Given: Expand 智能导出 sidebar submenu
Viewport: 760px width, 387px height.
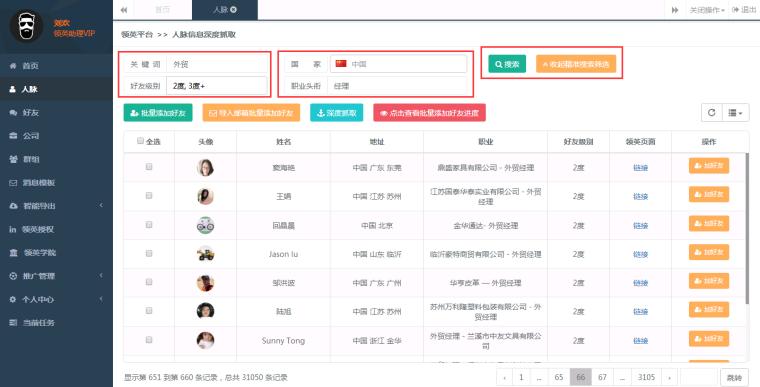Looking at the screenshot, I should [56, 206].
